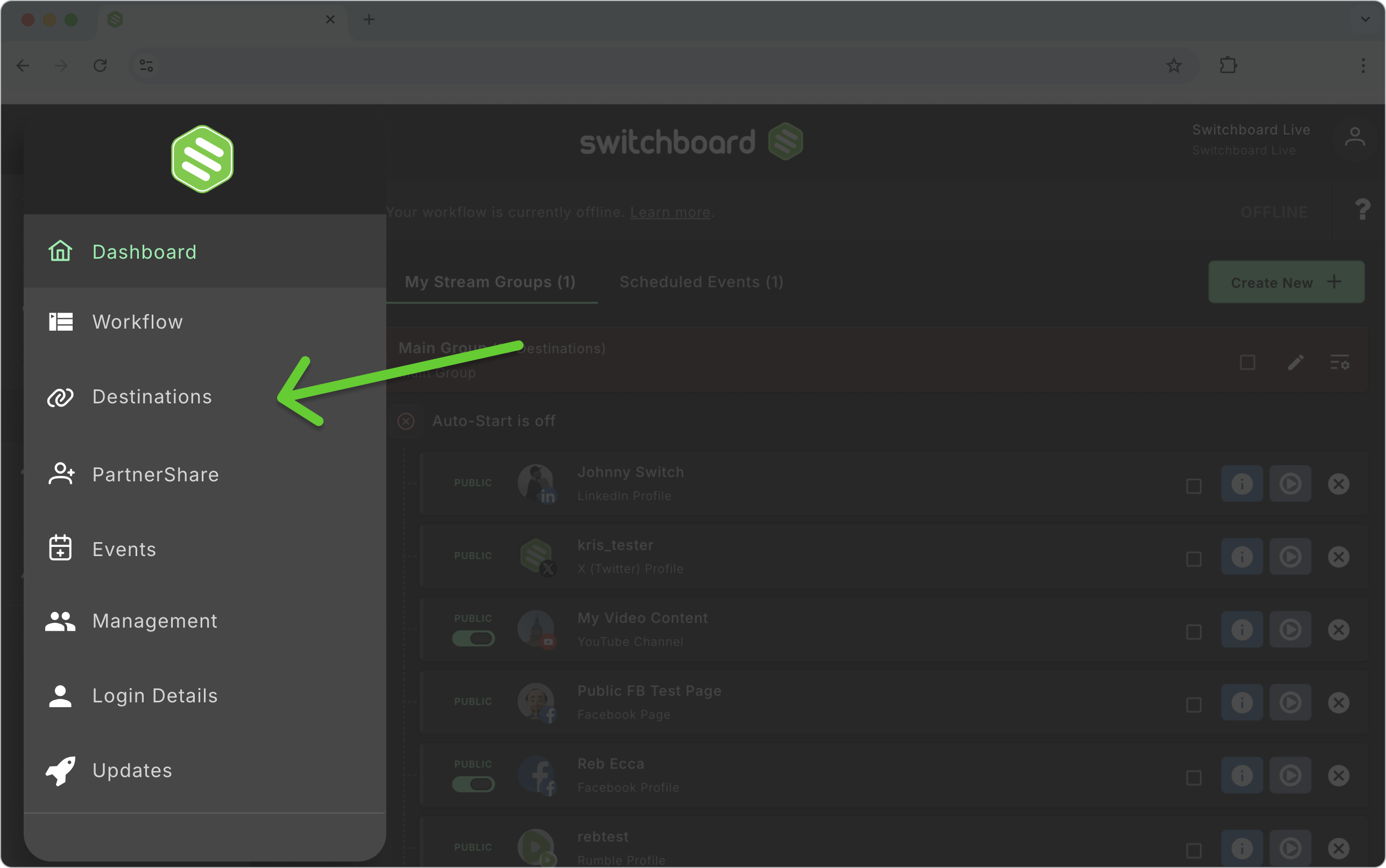Click the Events calendar icon
Viewport: 1386px width, 868px height.
point(60,547)
